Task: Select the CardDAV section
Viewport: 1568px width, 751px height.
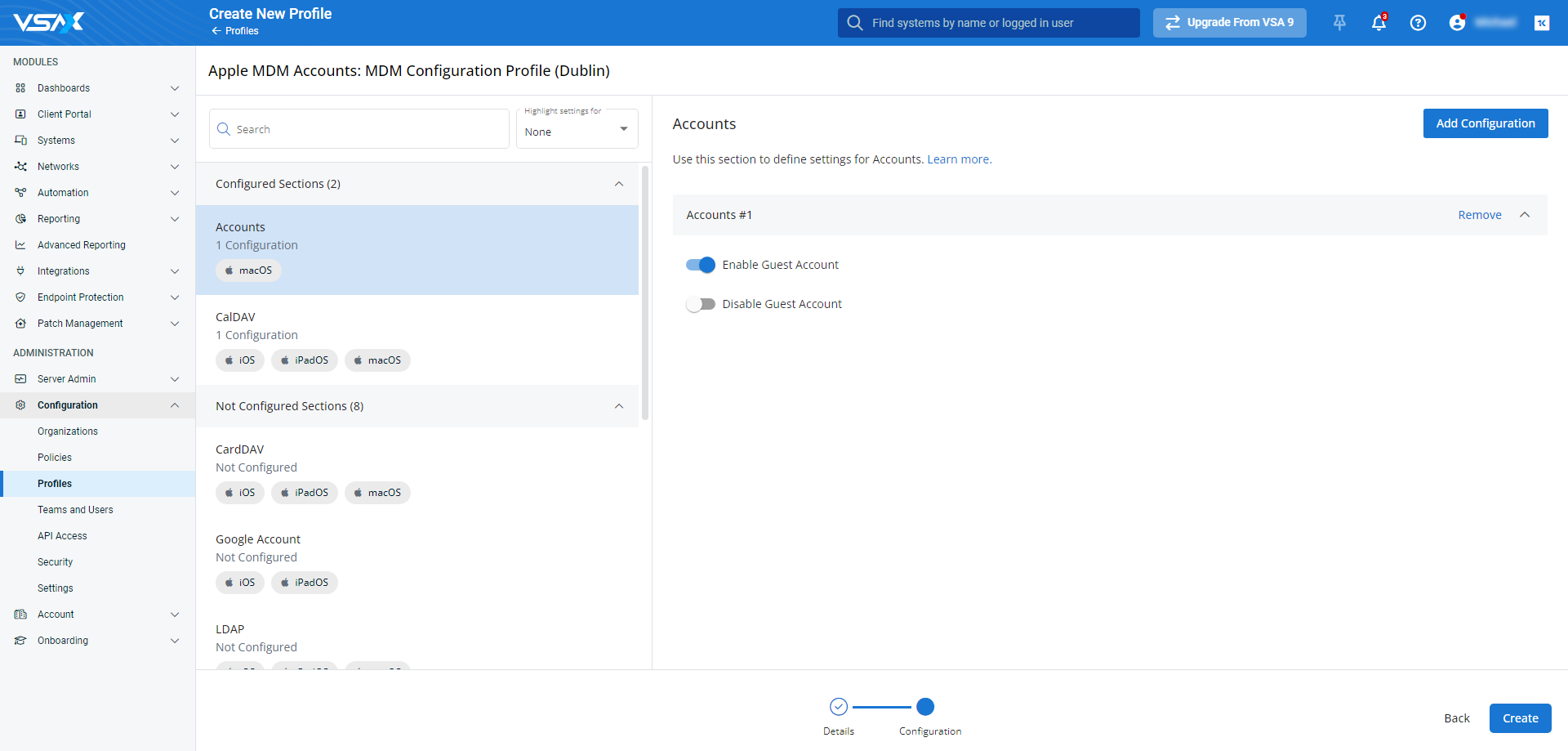Action: coord(417,472)
